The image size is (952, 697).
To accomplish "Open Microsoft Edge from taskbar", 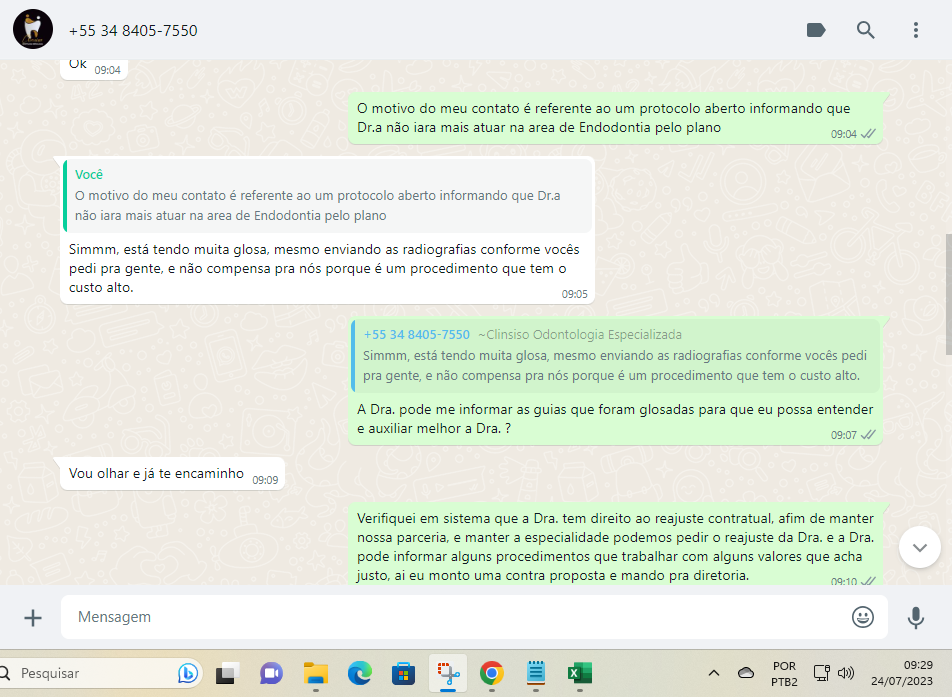I will [x=359, y=673].
